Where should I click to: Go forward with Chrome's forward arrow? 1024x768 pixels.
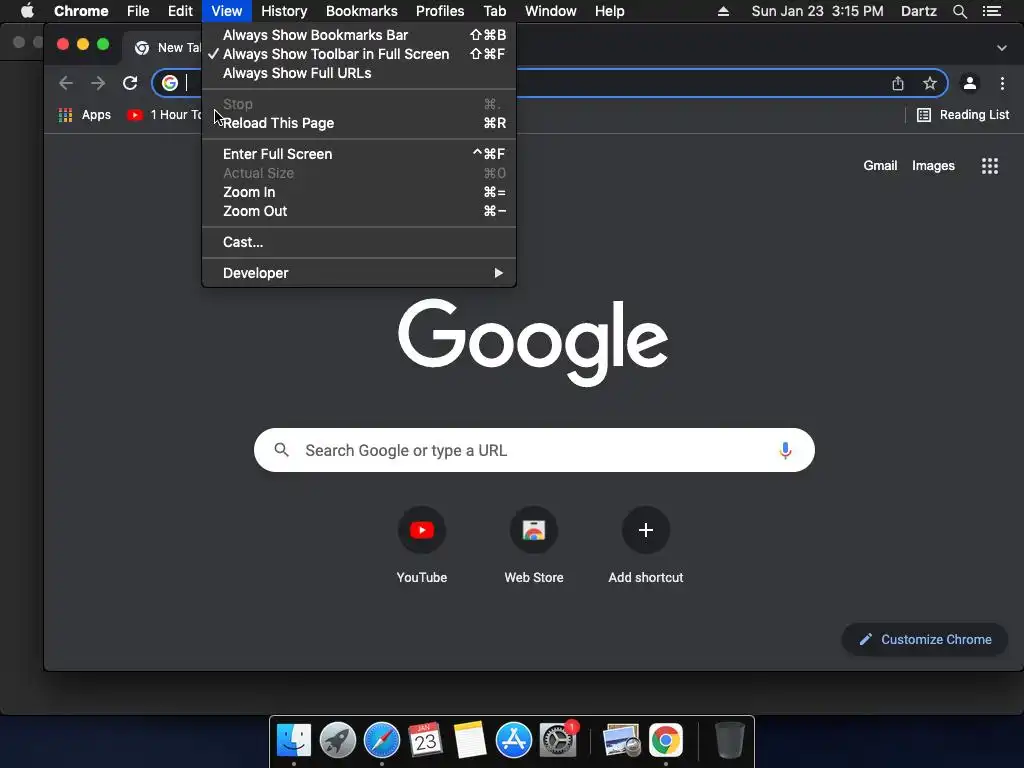[98, 83]
